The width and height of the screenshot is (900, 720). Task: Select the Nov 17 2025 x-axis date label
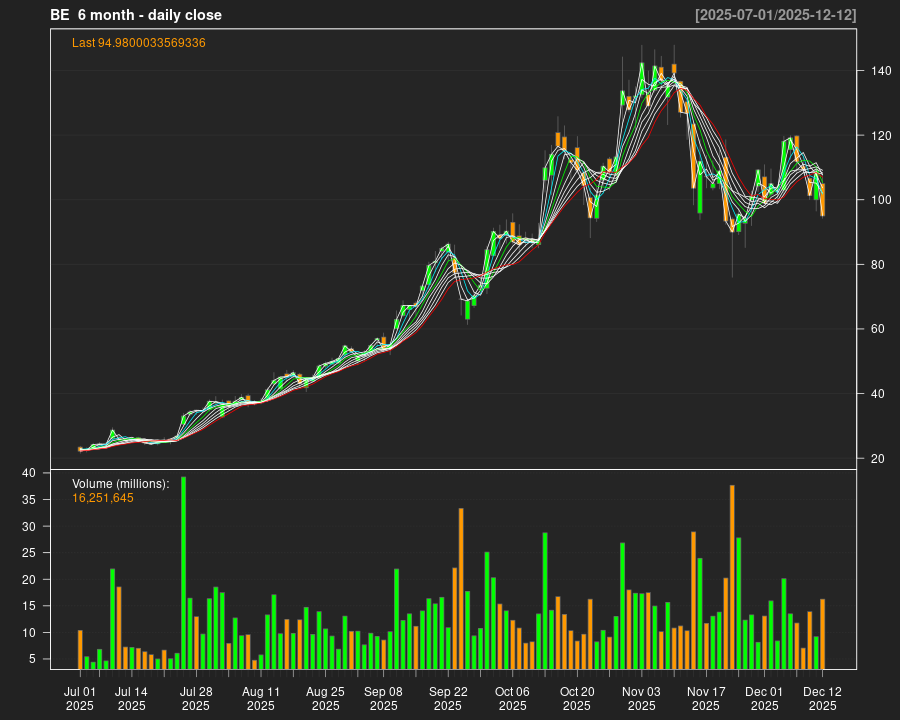pyautogui.click(x=706, y=698)
